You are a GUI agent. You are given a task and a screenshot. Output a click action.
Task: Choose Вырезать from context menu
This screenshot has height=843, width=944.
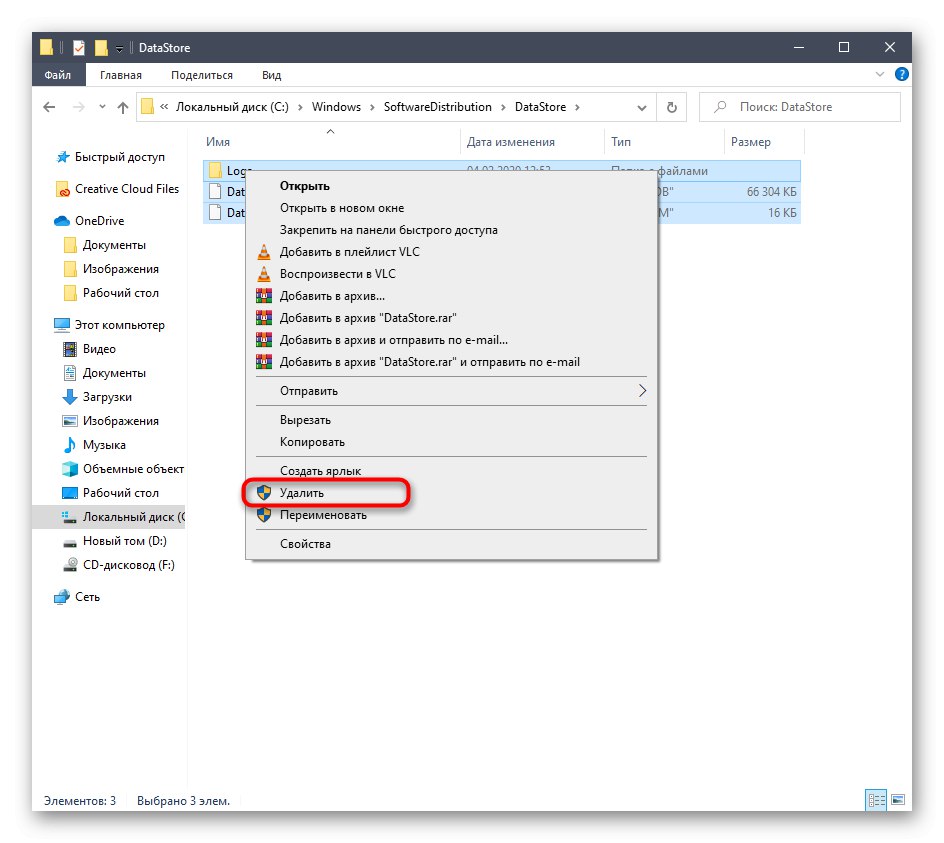pyautogui.click(x=452, y=420)
